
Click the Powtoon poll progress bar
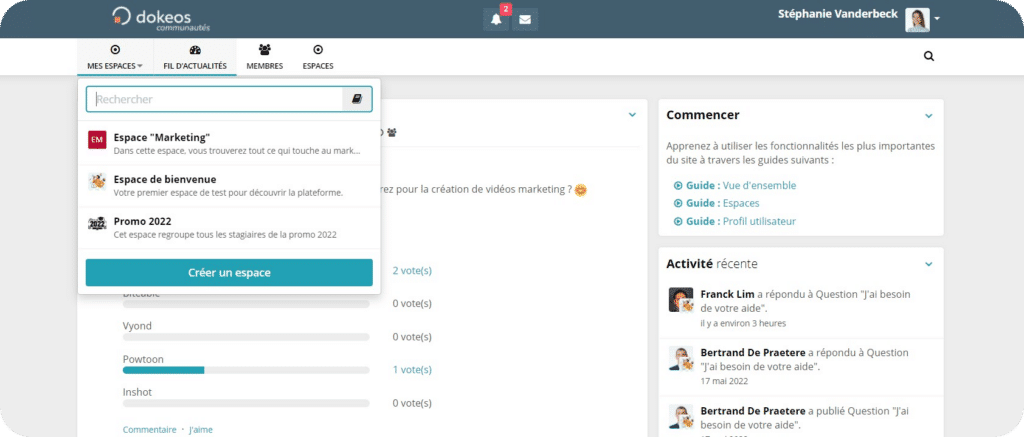tap(246, 370)
